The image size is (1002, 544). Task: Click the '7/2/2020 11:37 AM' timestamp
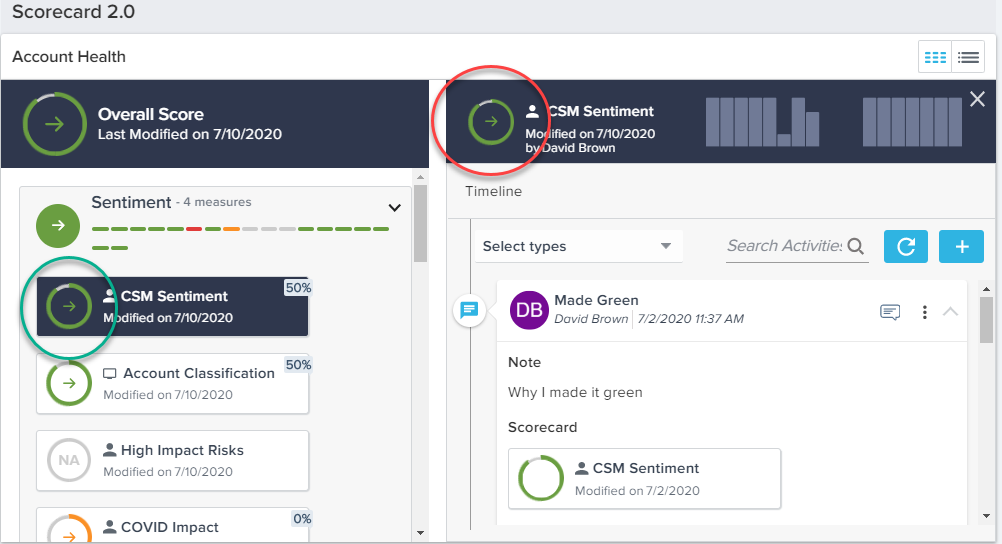tap(691, 318)
